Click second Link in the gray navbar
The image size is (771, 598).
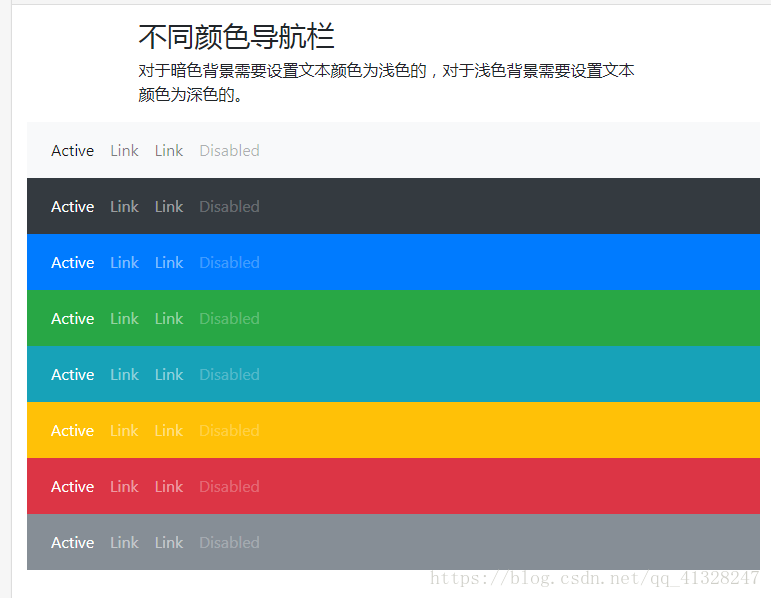[169, 543]
